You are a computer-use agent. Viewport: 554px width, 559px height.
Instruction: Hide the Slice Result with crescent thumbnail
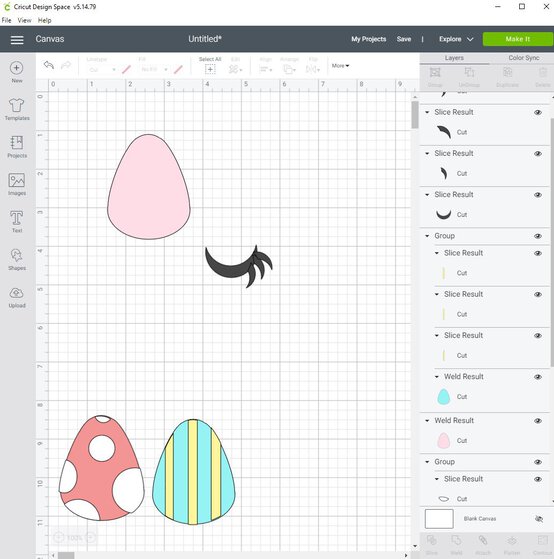pos(538,195)
